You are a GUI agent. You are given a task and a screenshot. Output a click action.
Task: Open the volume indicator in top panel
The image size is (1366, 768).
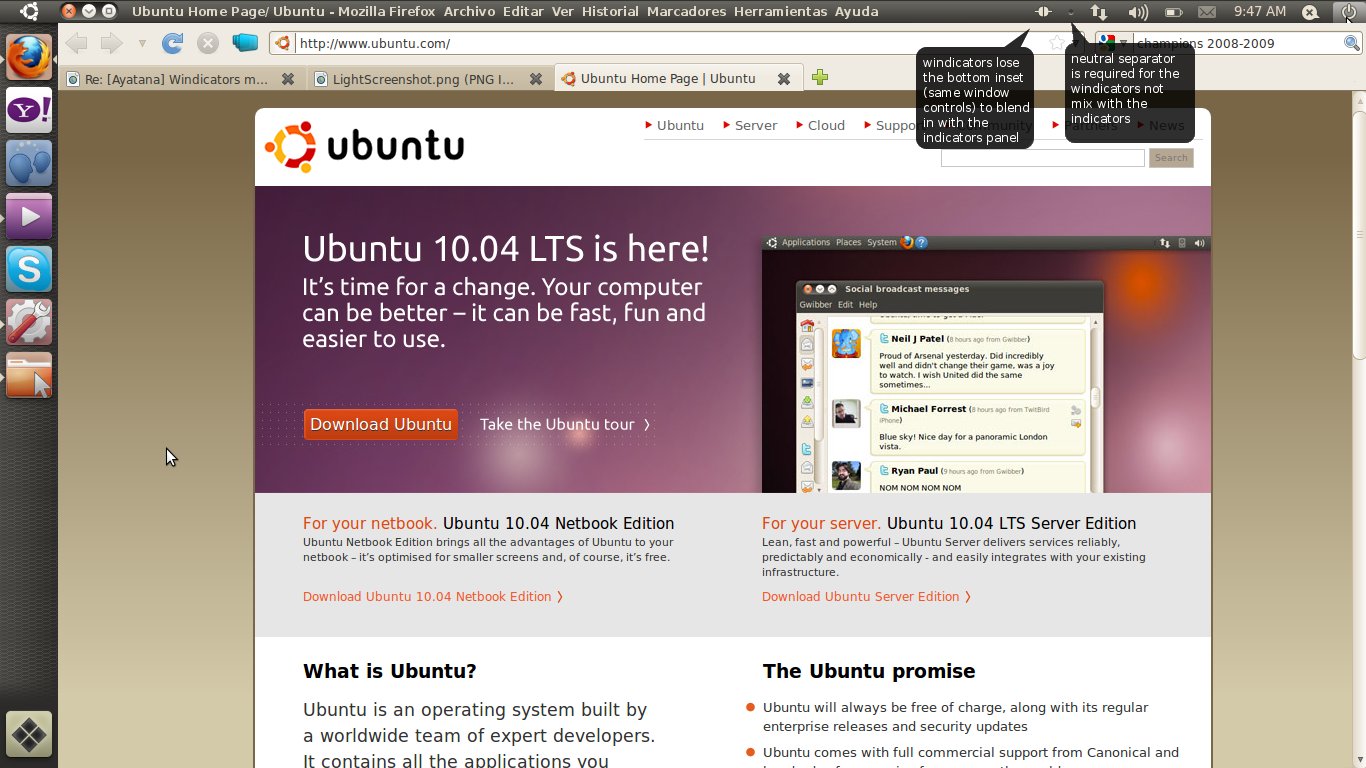tap(1137, 12)
